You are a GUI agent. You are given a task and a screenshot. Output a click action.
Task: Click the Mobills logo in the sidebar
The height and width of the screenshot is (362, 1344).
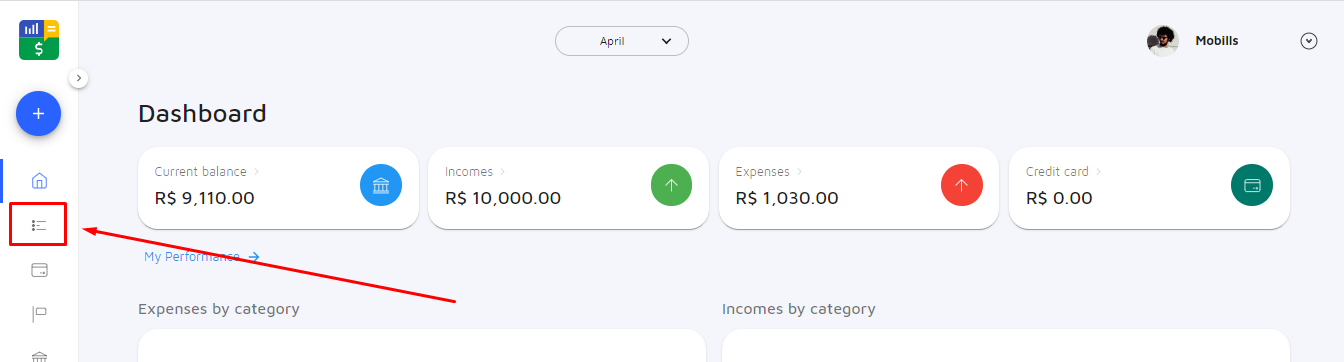[x=39, y=40]
